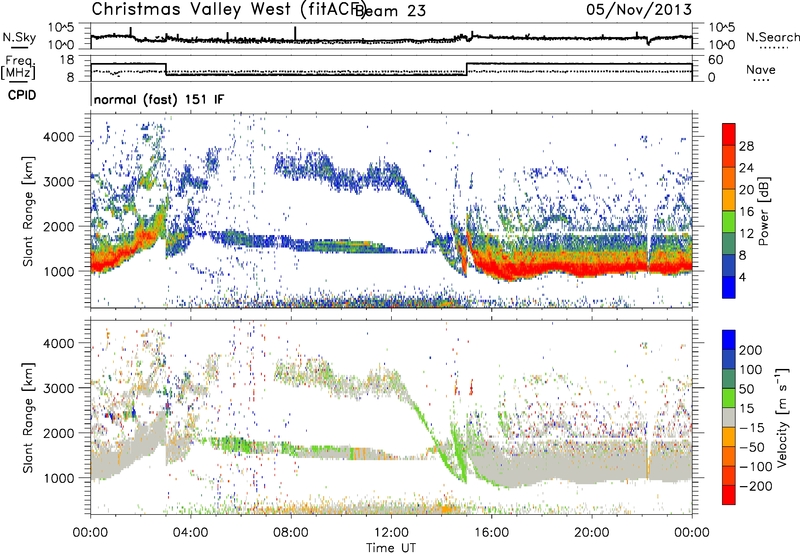Click the bright blue bottom segment of the Power bar

729,287
